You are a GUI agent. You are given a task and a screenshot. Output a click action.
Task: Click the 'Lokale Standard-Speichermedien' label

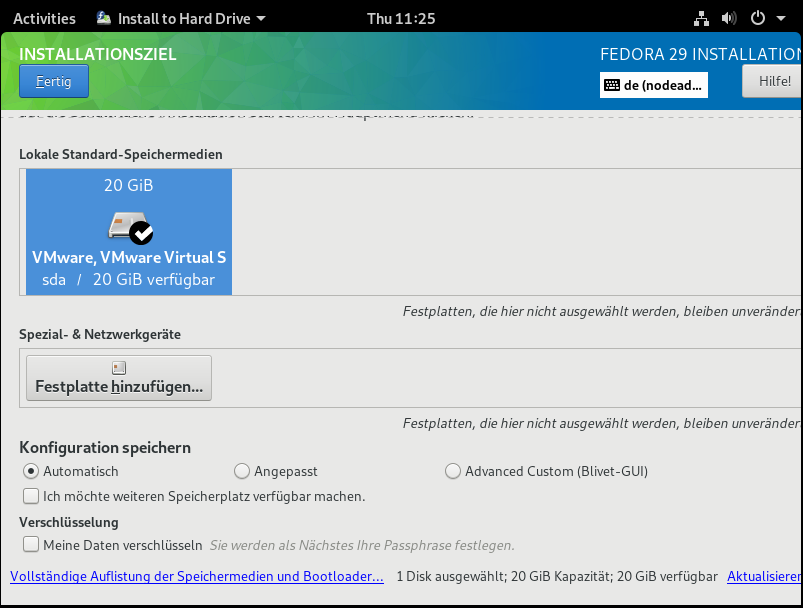coord(121,154)
